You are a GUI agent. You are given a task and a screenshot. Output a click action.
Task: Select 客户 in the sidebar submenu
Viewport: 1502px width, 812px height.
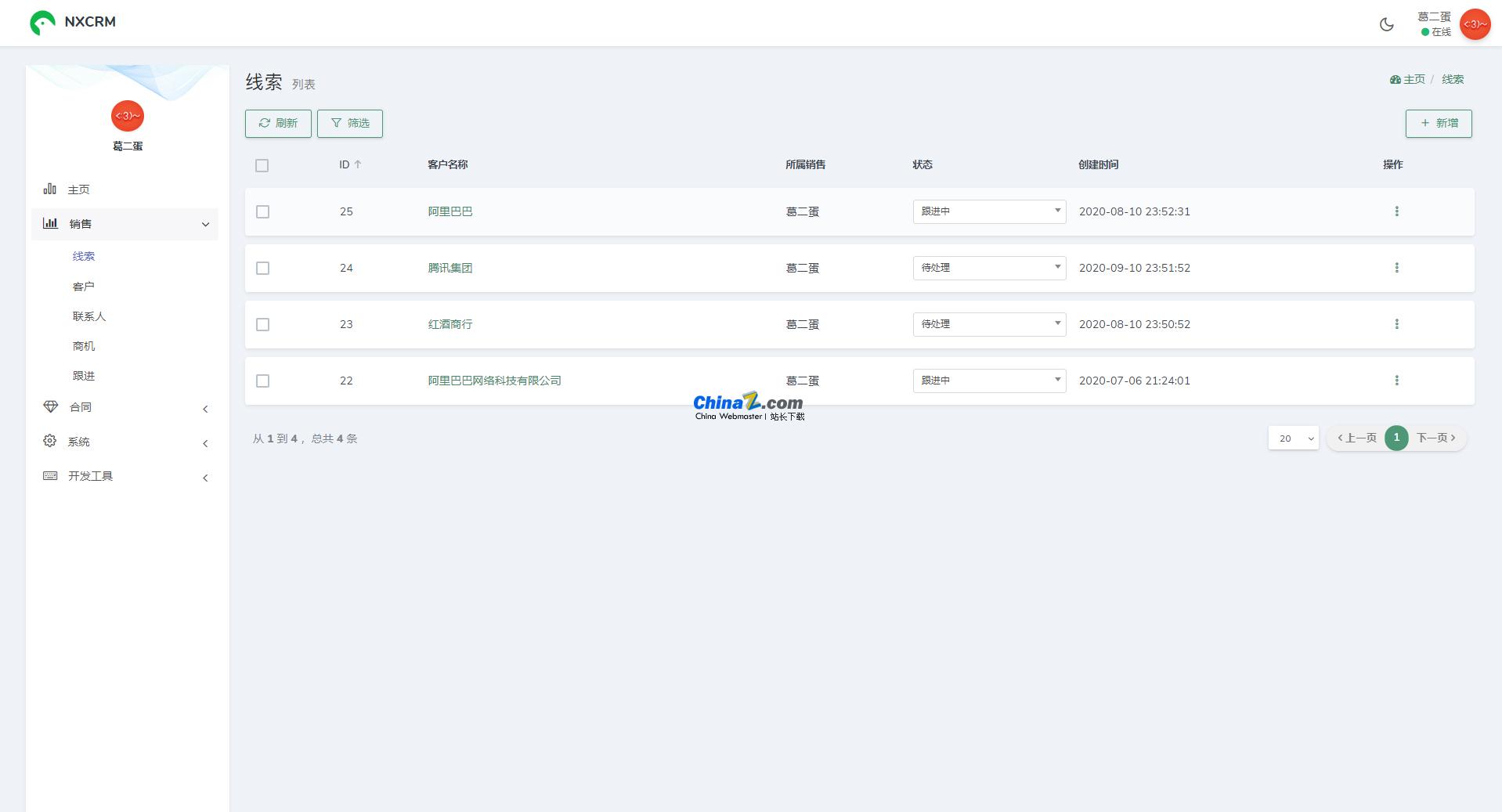coord(84,287)
